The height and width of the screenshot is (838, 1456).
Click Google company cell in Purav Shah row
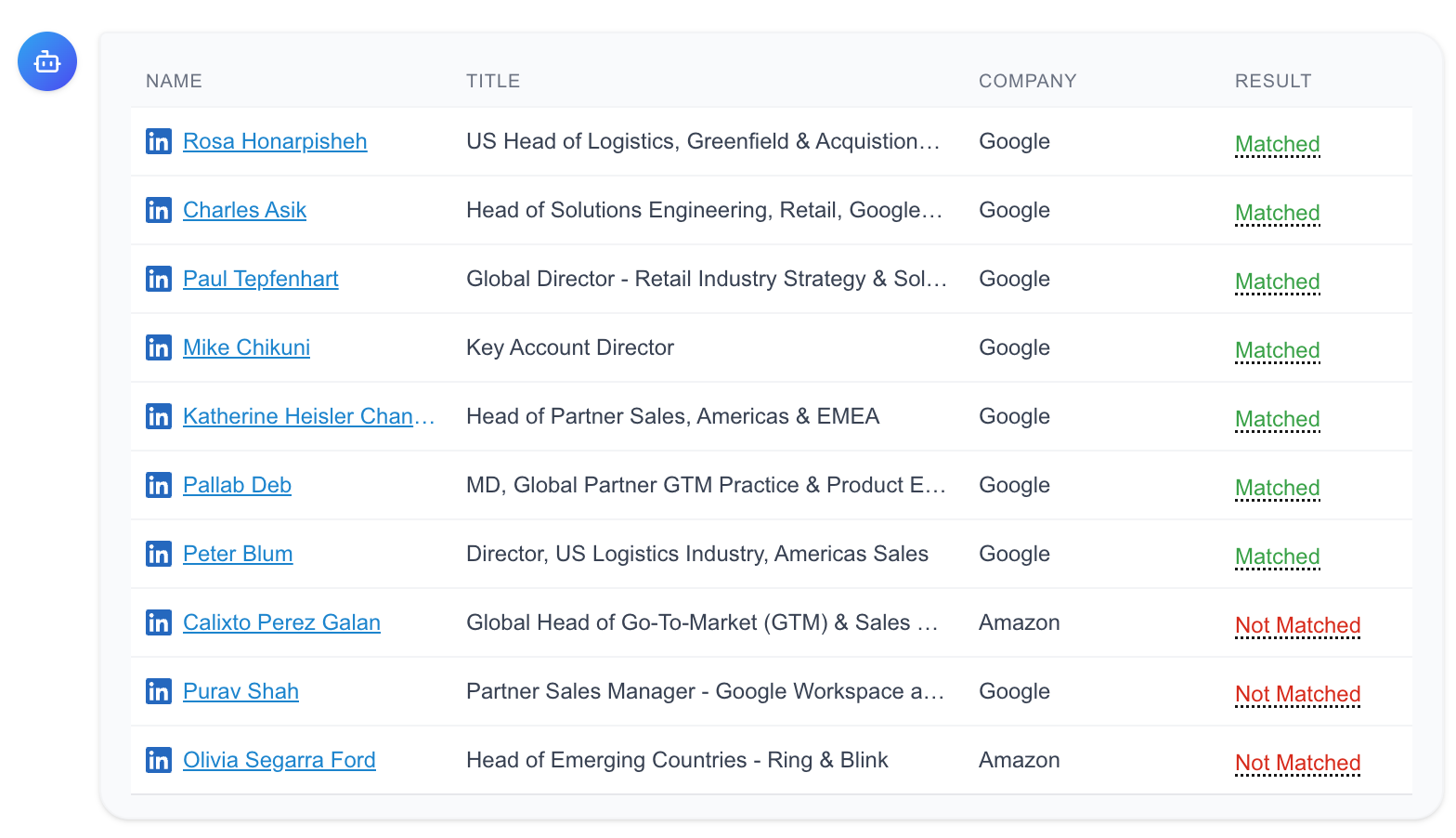(x=1015, y=691)
